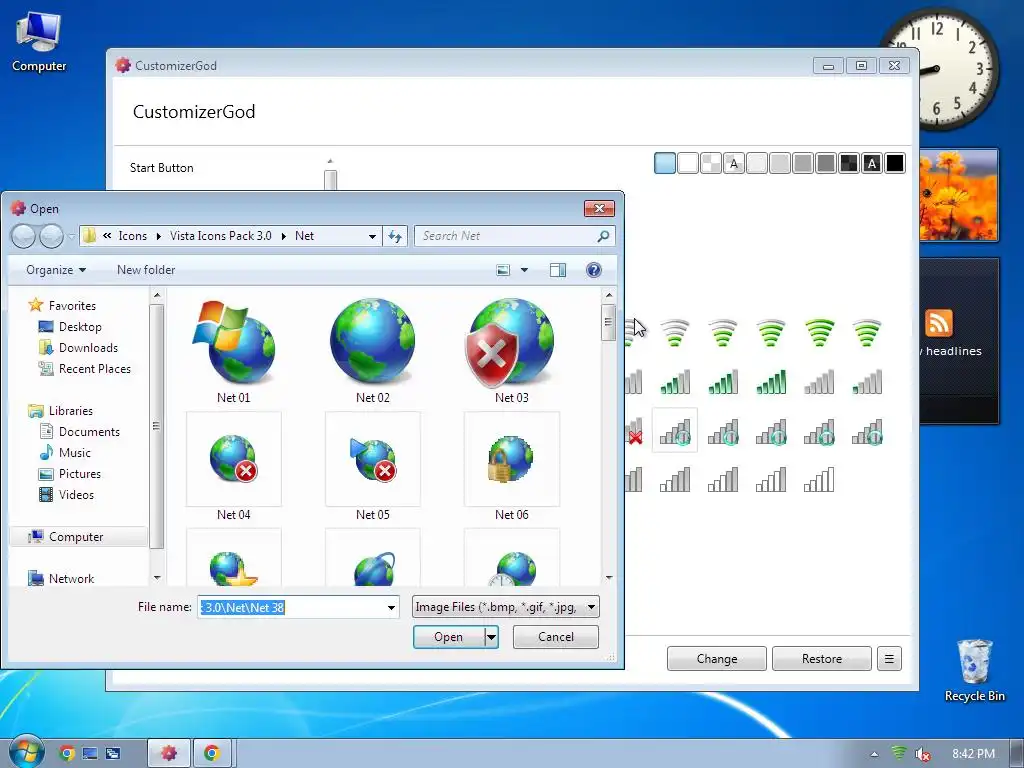This screenshot has width=1024, height=768.
Task: Open Downloads in Favorites sidebar
Action: 78,347
